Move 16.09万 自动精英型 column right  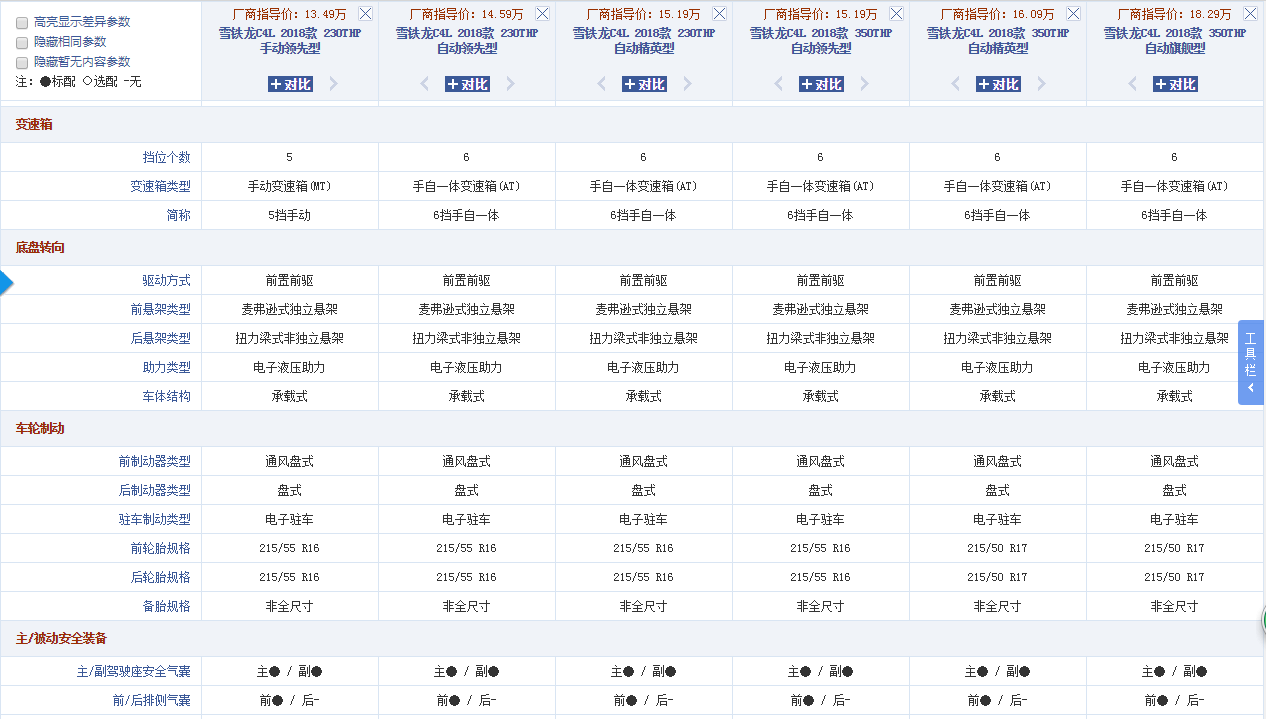click(x=1042, y=84)
